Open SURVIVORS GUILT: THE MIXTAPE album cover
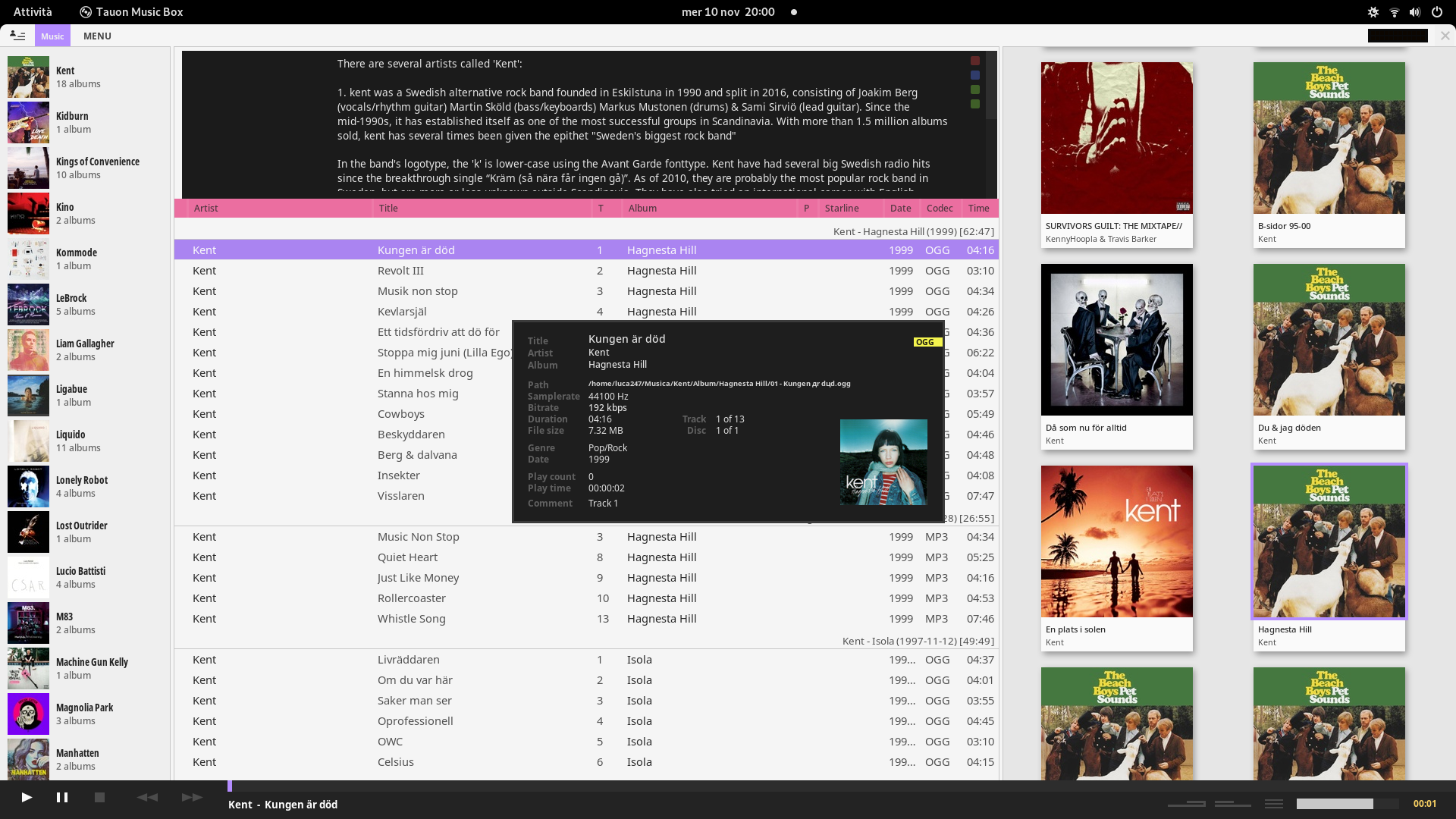1456x819 pixels. pos(1117,138)
